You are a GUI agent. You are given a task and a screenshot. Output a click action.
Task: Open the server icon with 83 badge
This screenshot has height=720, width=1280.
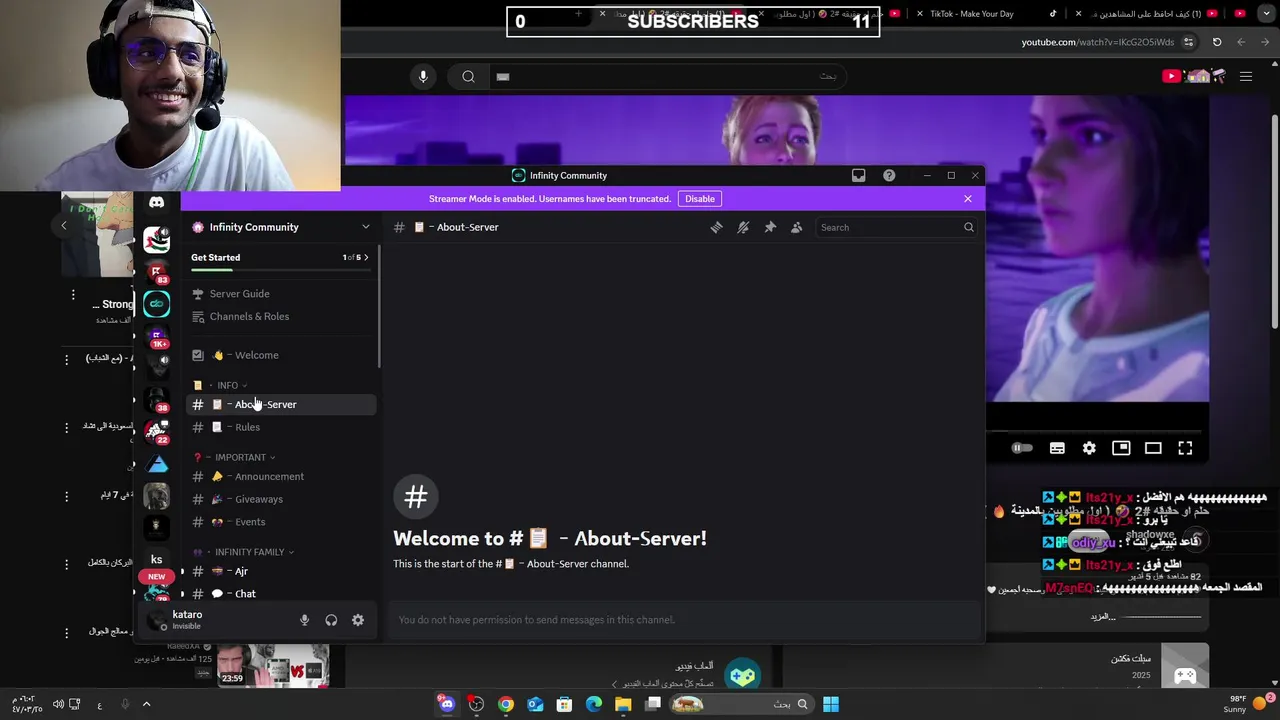157,272
